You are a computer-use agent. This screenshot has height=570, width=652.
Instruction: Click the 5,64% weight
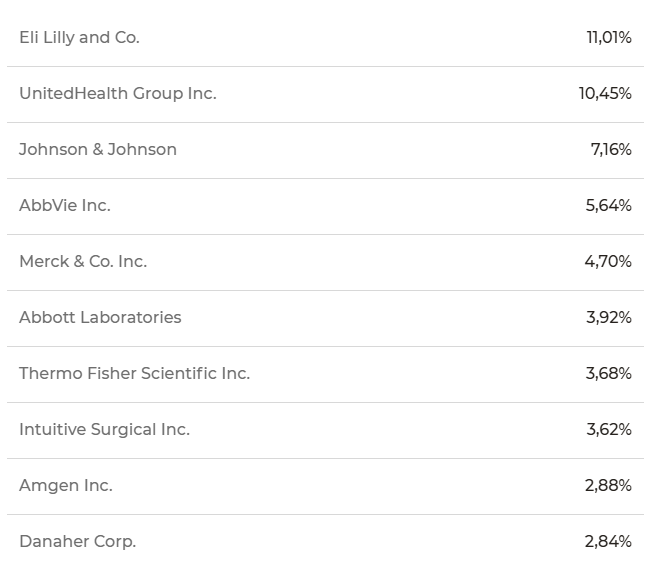609,205
